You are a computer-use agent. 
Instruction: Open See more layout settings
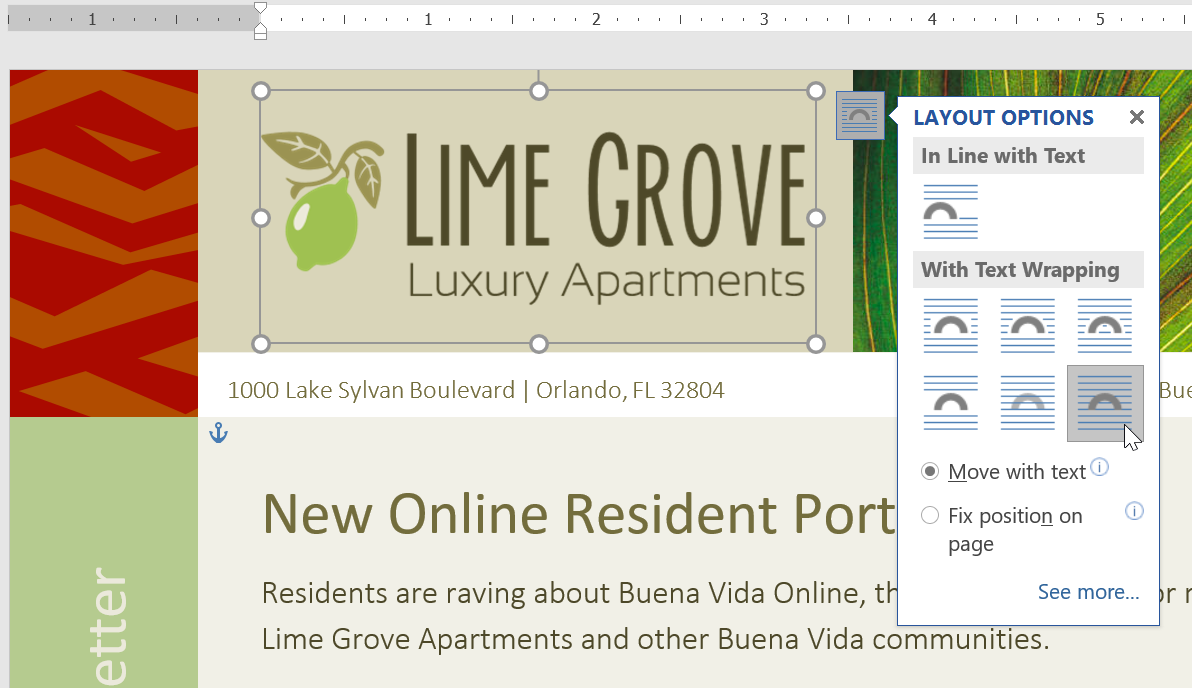pyautogui.click(x=1088, y=592)
